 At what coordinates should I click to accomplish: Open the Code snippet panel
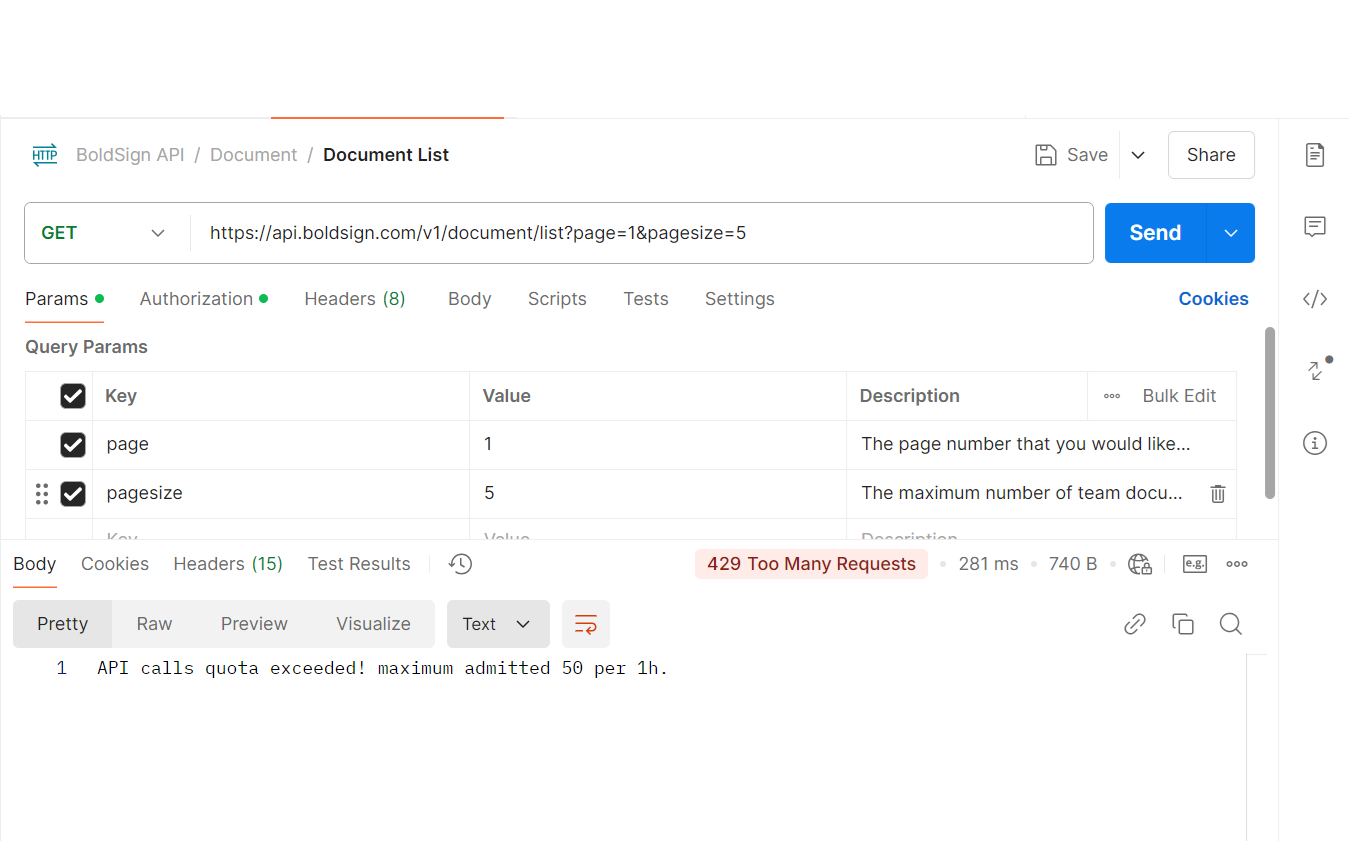tap(1314, 298)
